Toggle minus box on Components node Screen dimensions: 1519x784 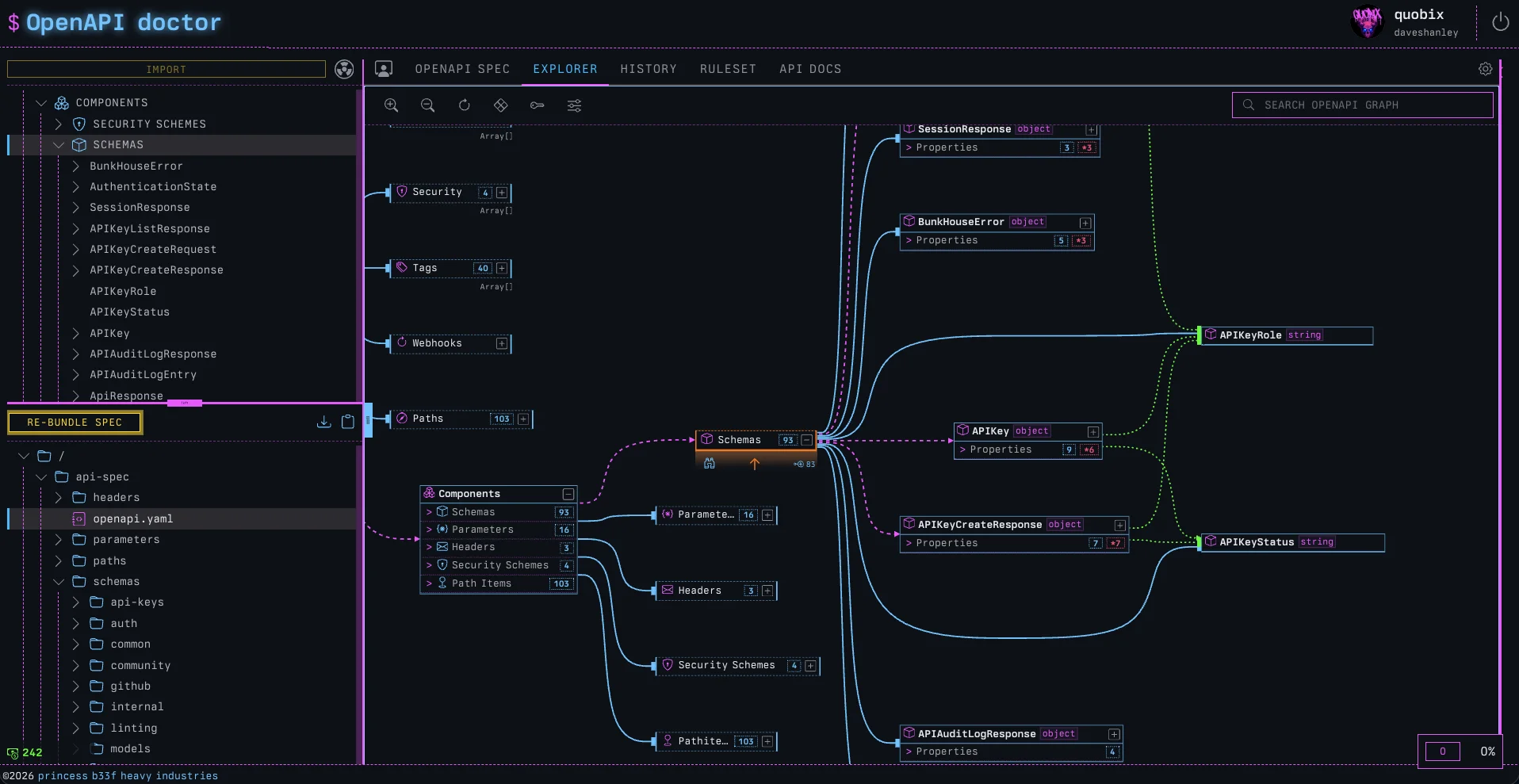[568, 494]
